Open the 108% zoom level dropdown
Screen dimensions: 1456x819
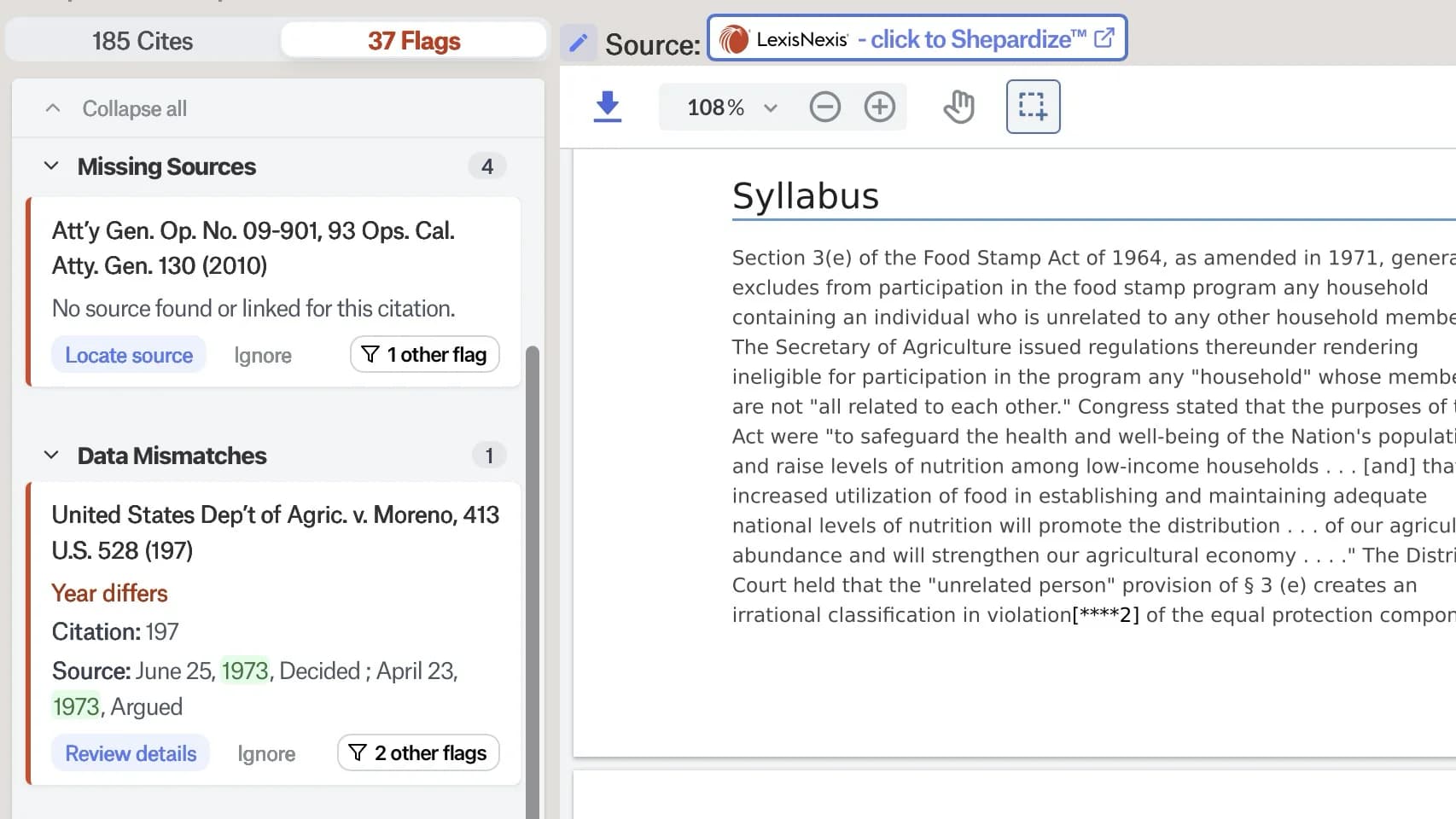pos(732,107)
